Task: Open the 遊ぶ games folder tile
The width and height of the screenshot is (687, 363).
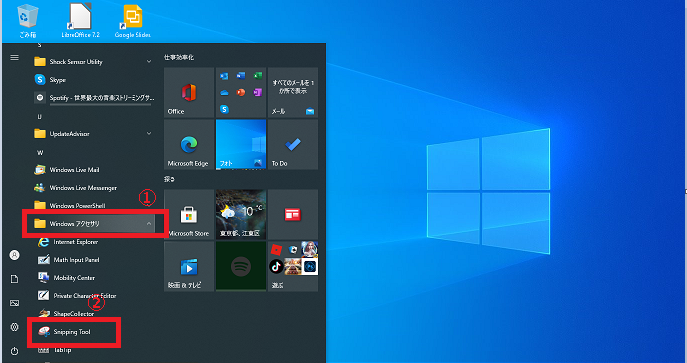Action: click(293, 266)
